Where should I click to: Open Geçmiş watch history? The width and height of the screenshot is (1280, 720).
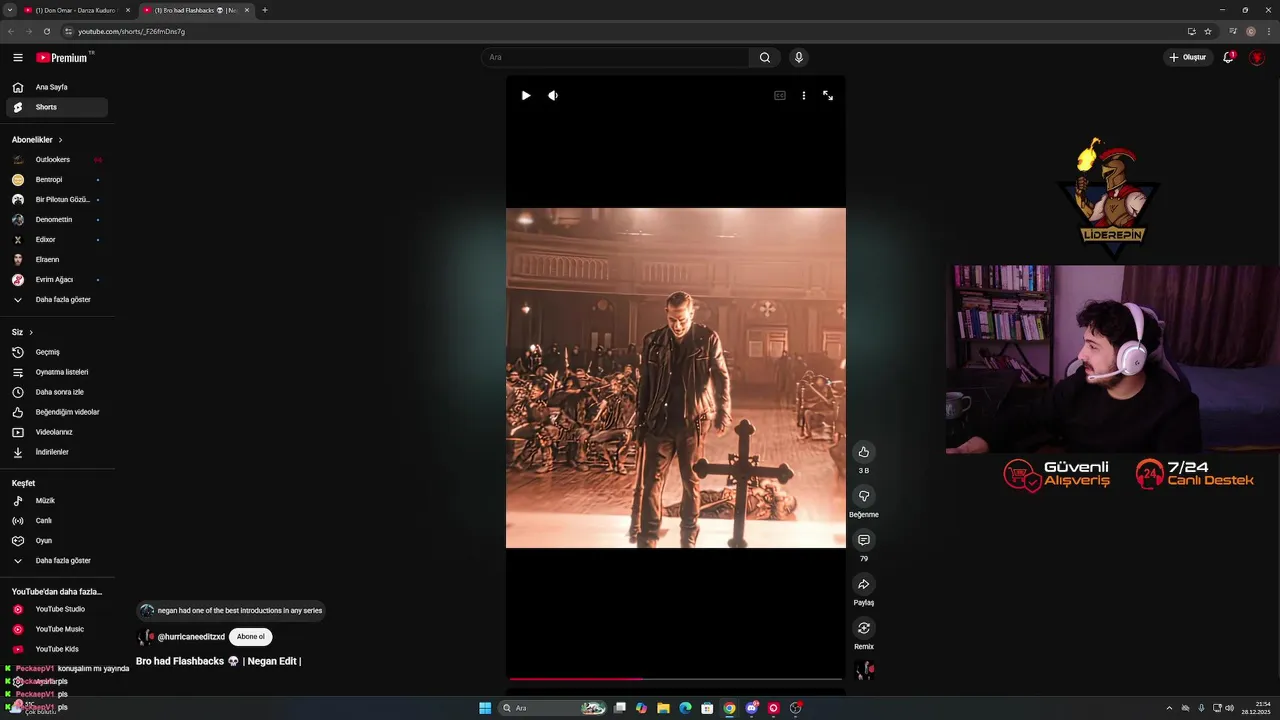coord(57,352)
